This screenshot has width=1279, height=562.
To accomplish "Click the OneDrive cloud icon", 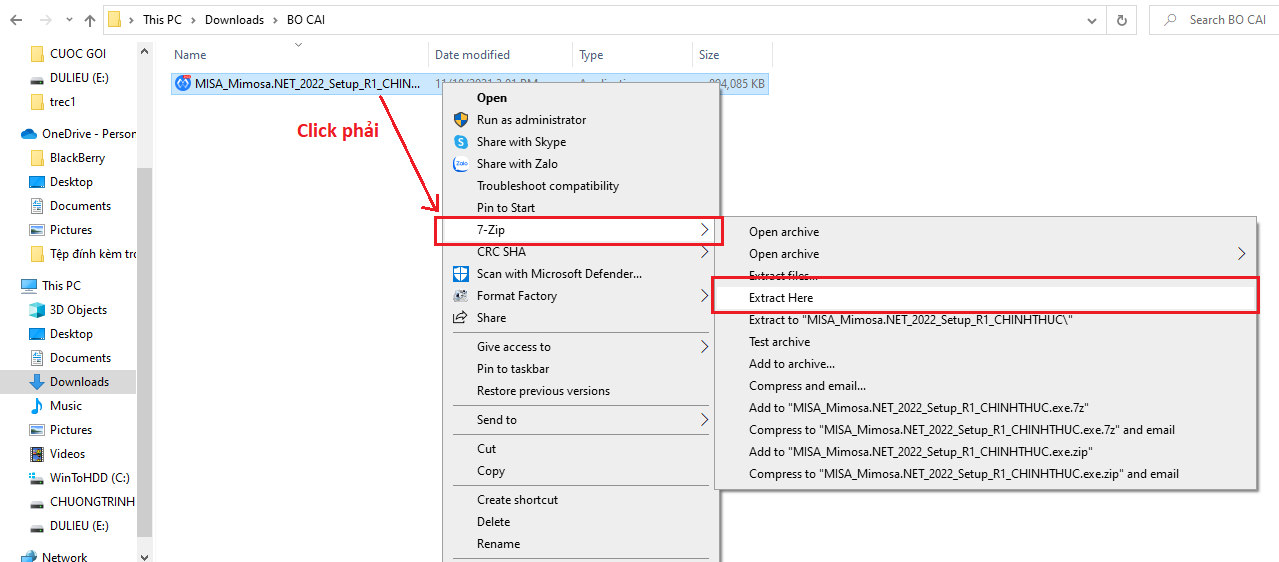I will tap(29, 134).
